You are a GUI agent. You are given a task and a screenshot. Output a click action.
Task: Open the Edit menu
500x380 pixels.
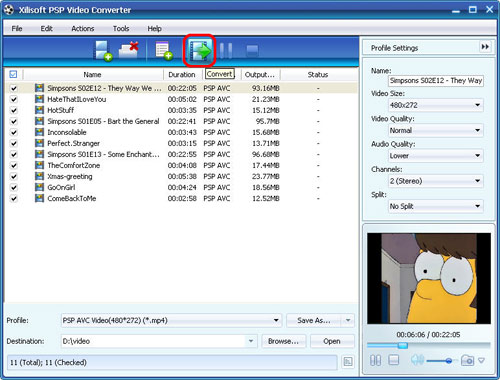pos(46,28)
